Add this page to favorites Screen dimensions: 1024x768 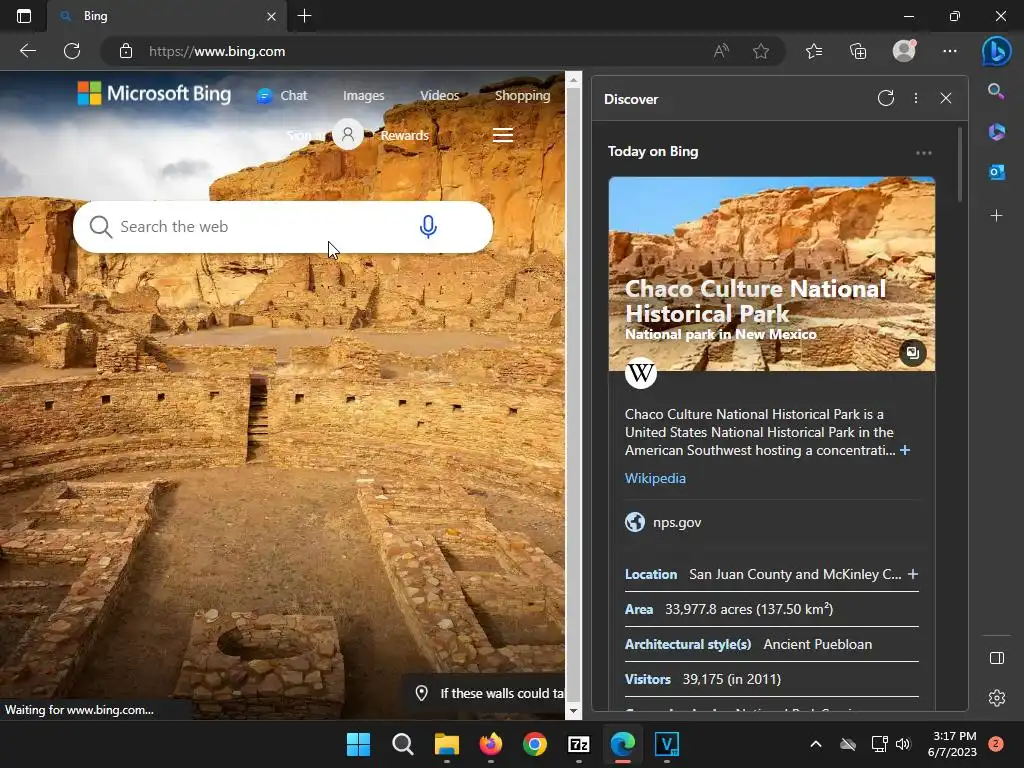coord(760,51)
